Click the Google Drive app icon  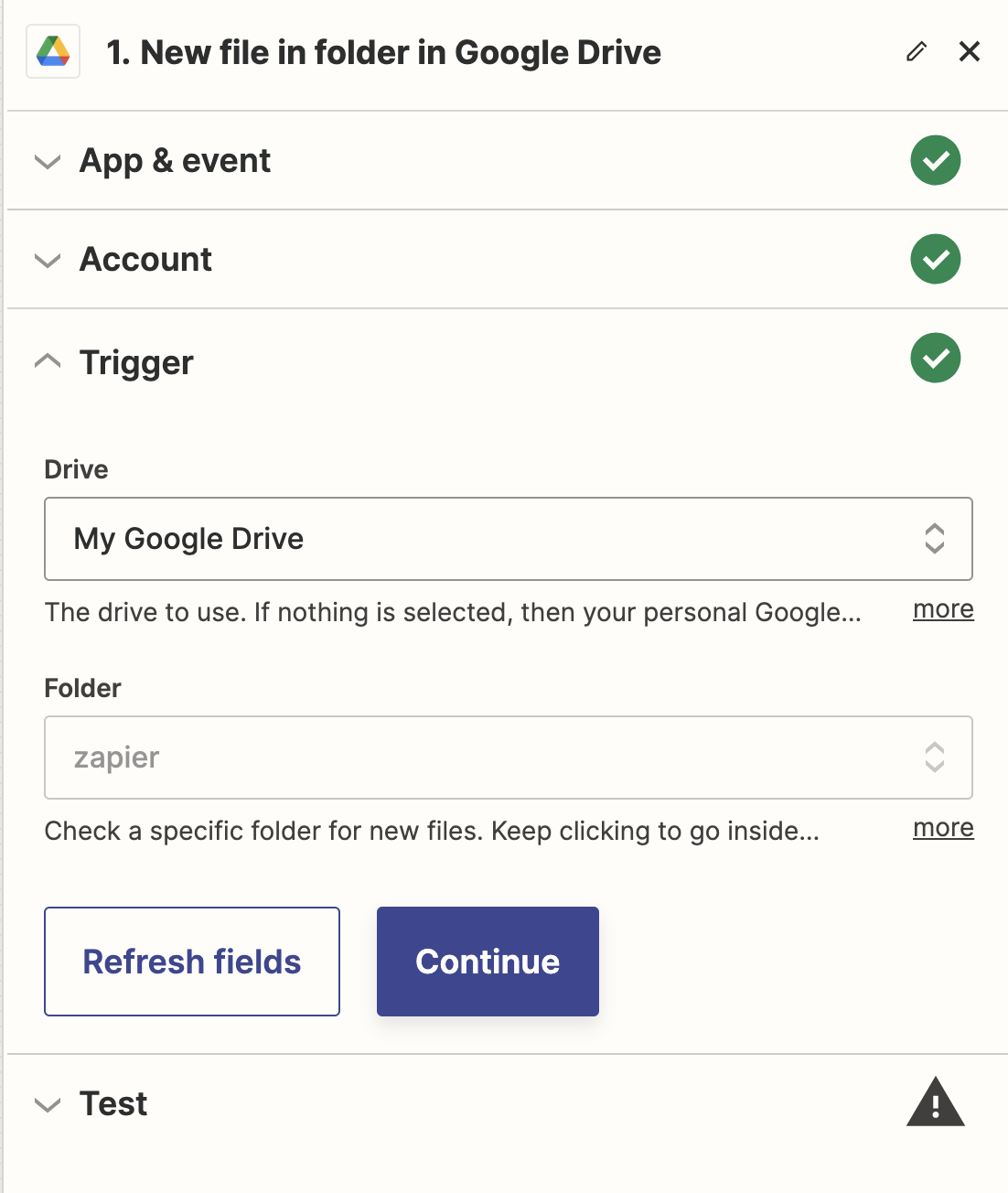point(53,52)
